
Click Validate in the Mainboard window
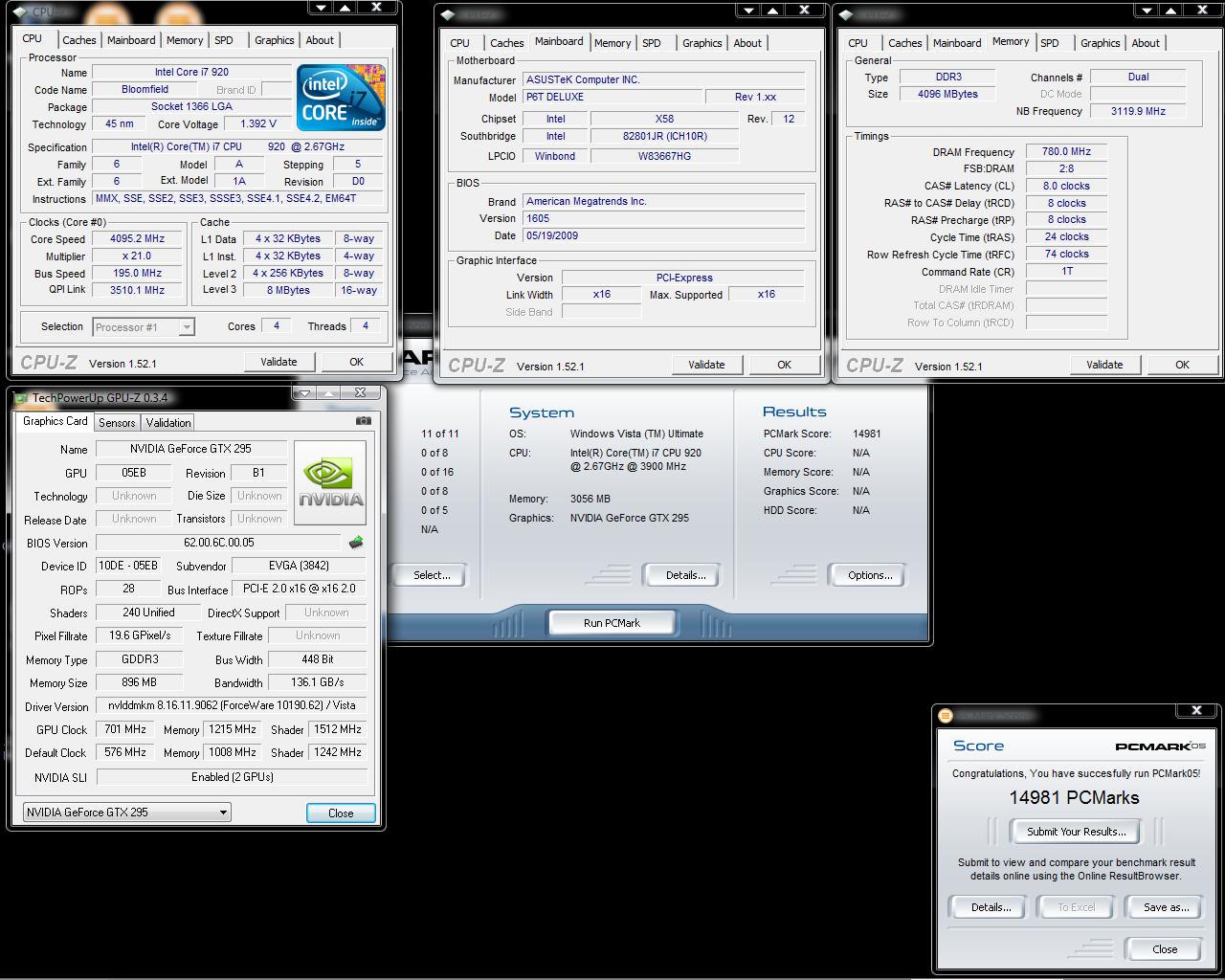click(706, 365)
